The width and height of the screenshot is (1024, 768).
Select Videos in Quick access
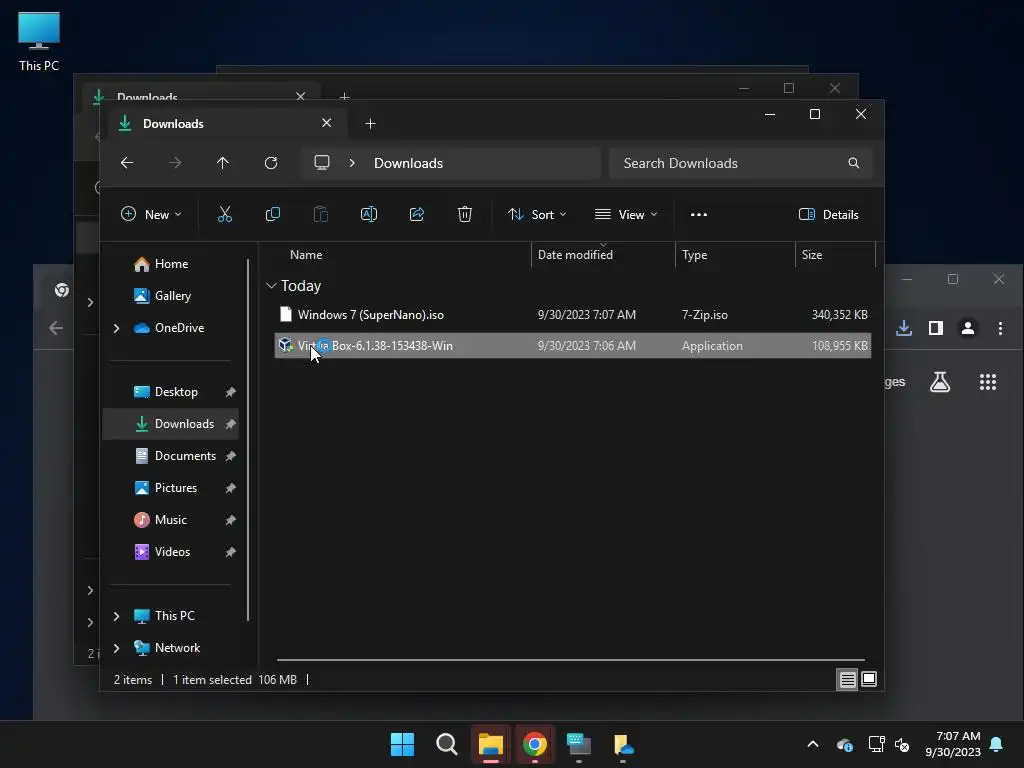tap(171, 552)
